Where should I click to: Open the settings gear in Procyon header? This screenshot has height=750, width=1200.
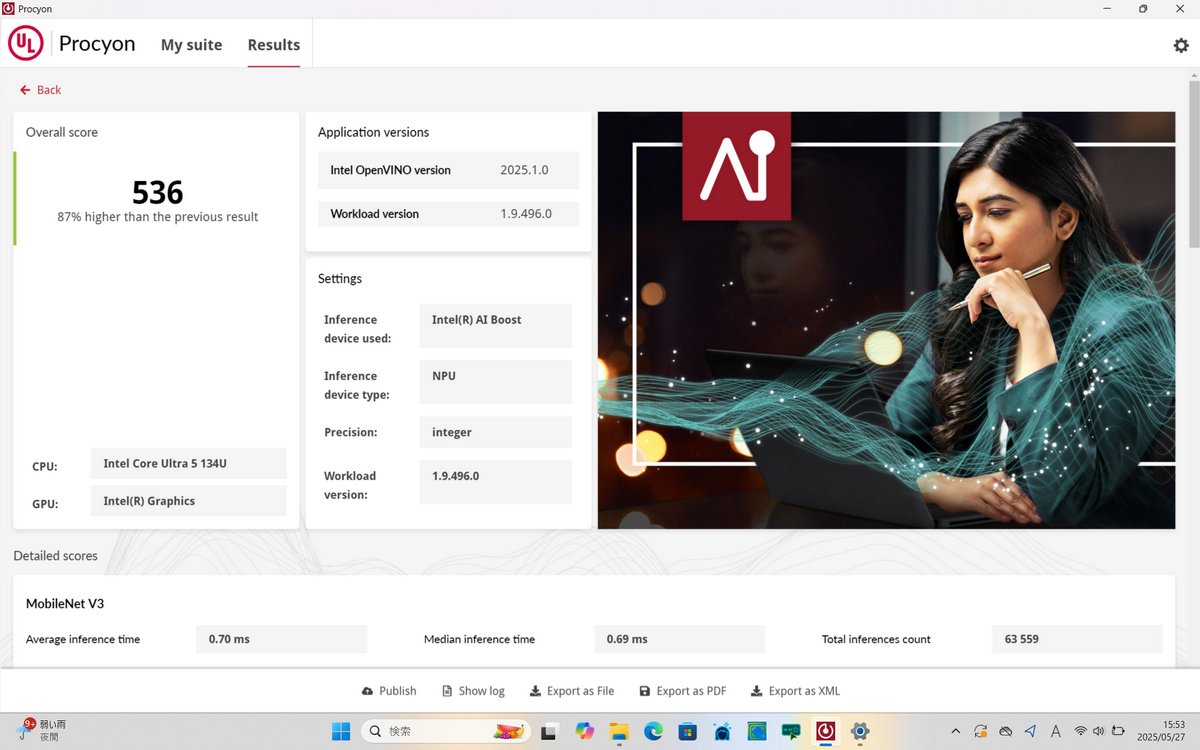pyautogui.click(x=1181, y=46)
